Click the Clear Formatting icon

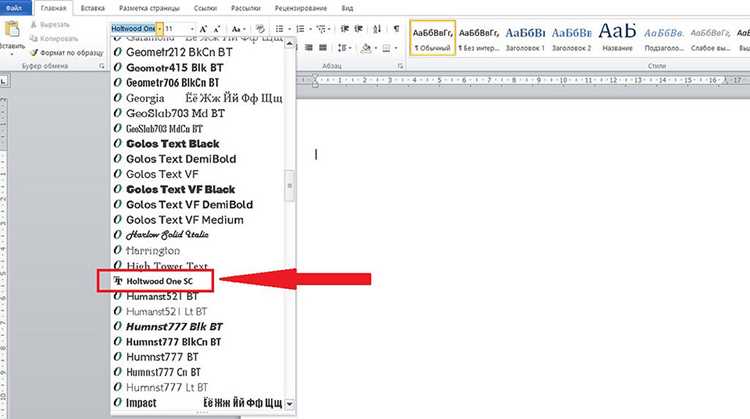pos(260,29)
